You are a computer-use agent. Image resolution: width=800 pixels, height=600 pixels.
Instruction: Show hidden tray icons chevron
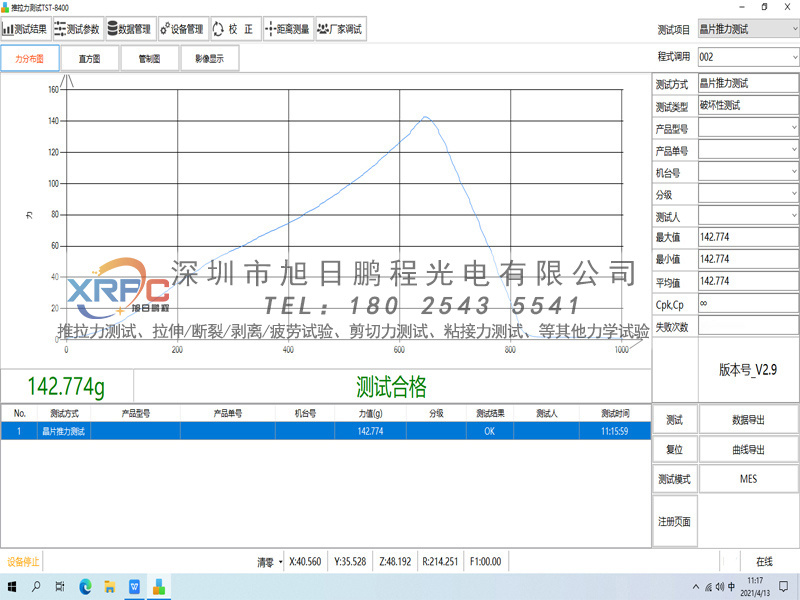(695, 587)
